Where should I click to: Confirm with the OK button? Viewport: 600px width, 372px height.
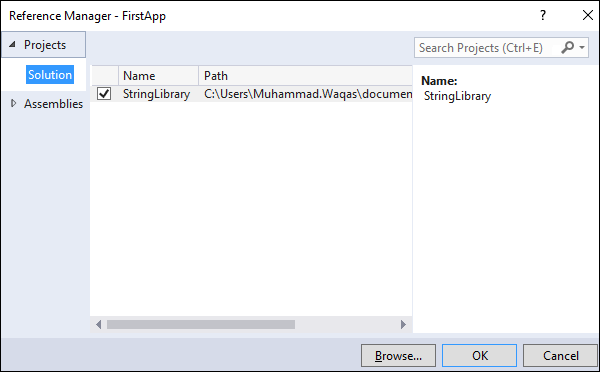479,356
